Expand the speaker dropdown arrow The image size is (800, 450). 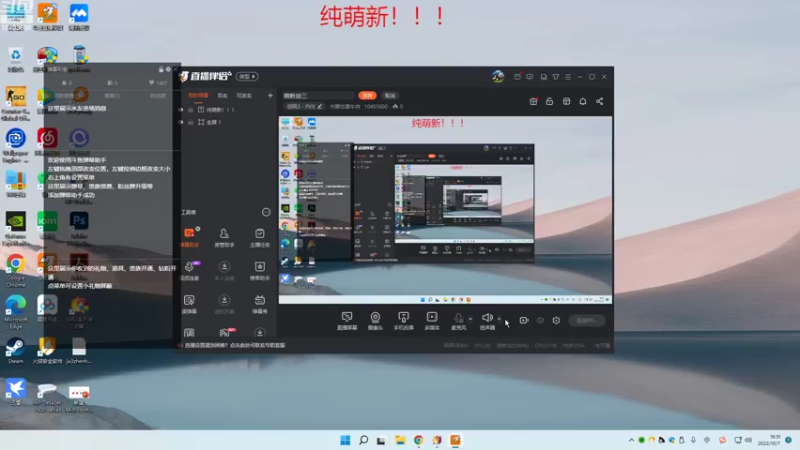point(499,319)
